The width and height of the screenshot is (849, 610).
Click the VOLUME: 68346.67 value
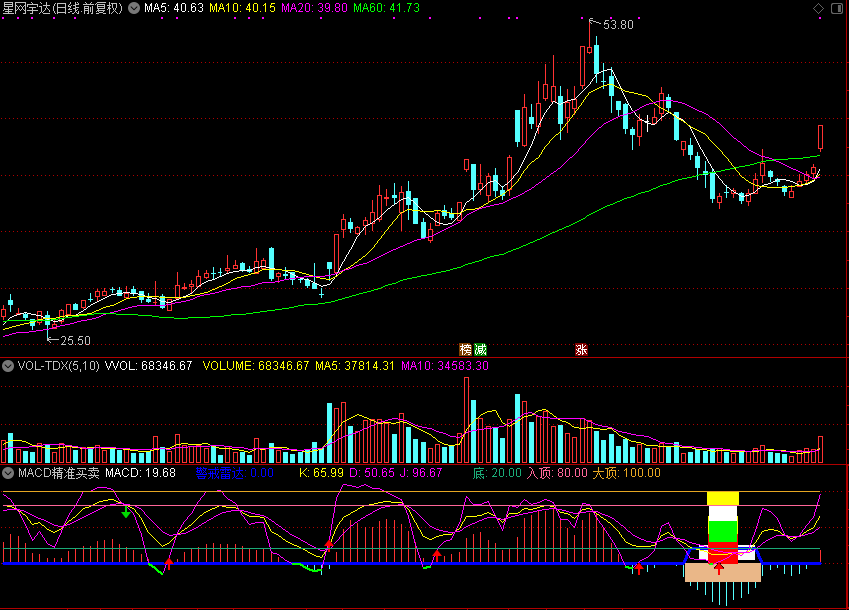(256, 366)
